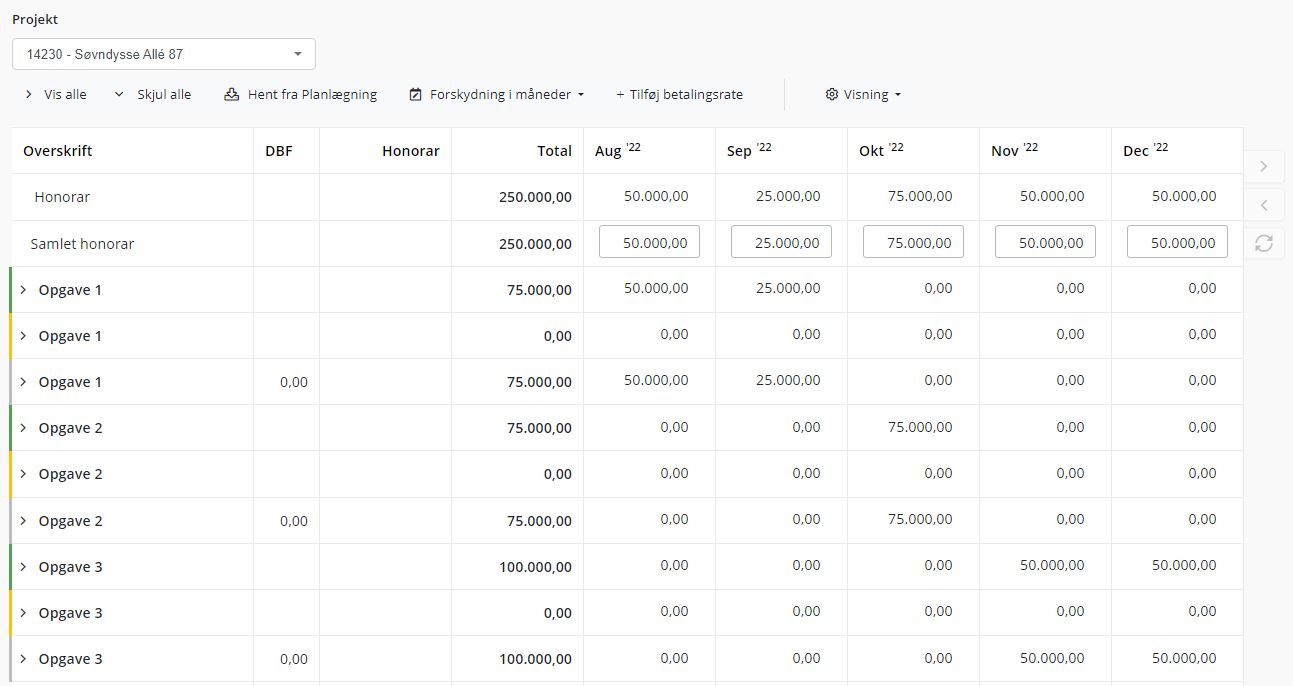Click the gear icon next to Visning

click(831, 95)
